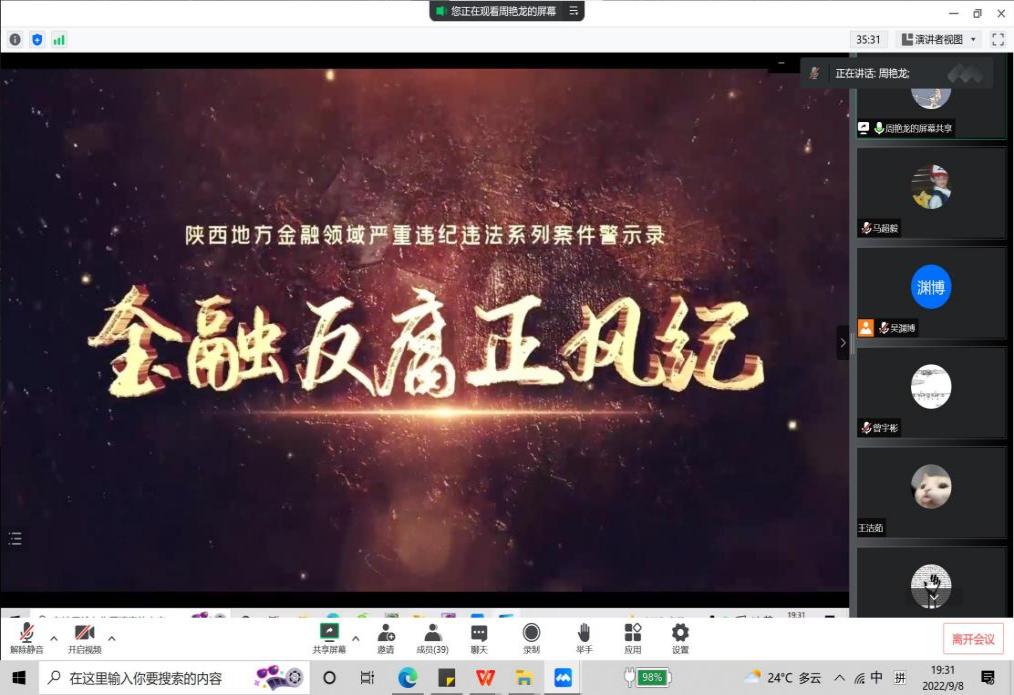The image size is (1014, 695).
Task: Click the 共享屏幕 share screen icon
Action: (x=329, y=637)
